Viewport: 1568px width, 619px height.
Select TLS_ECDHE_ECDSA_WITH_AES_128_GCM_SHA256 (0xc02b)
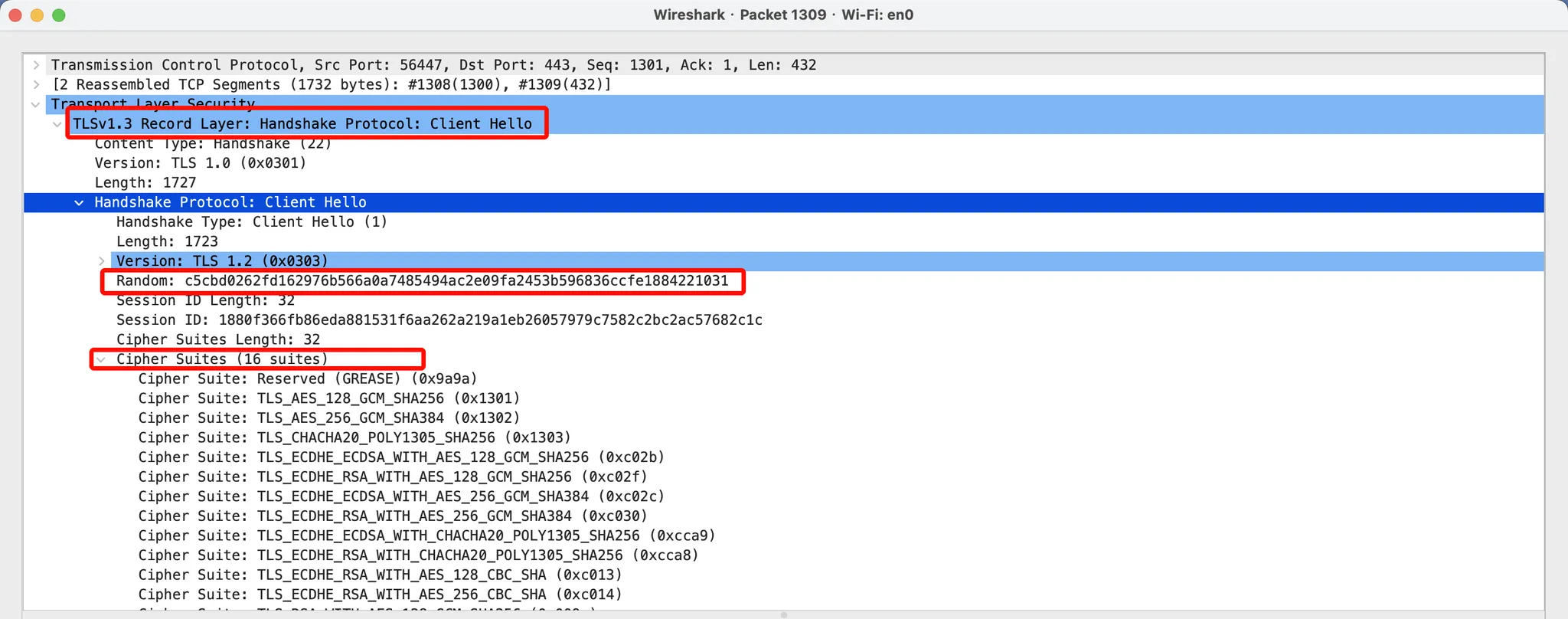(x=401, y=457)
